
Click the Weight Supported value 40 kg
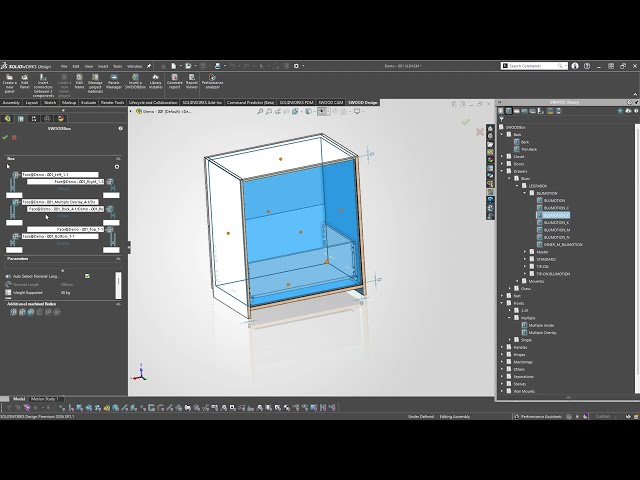(65, 293)
